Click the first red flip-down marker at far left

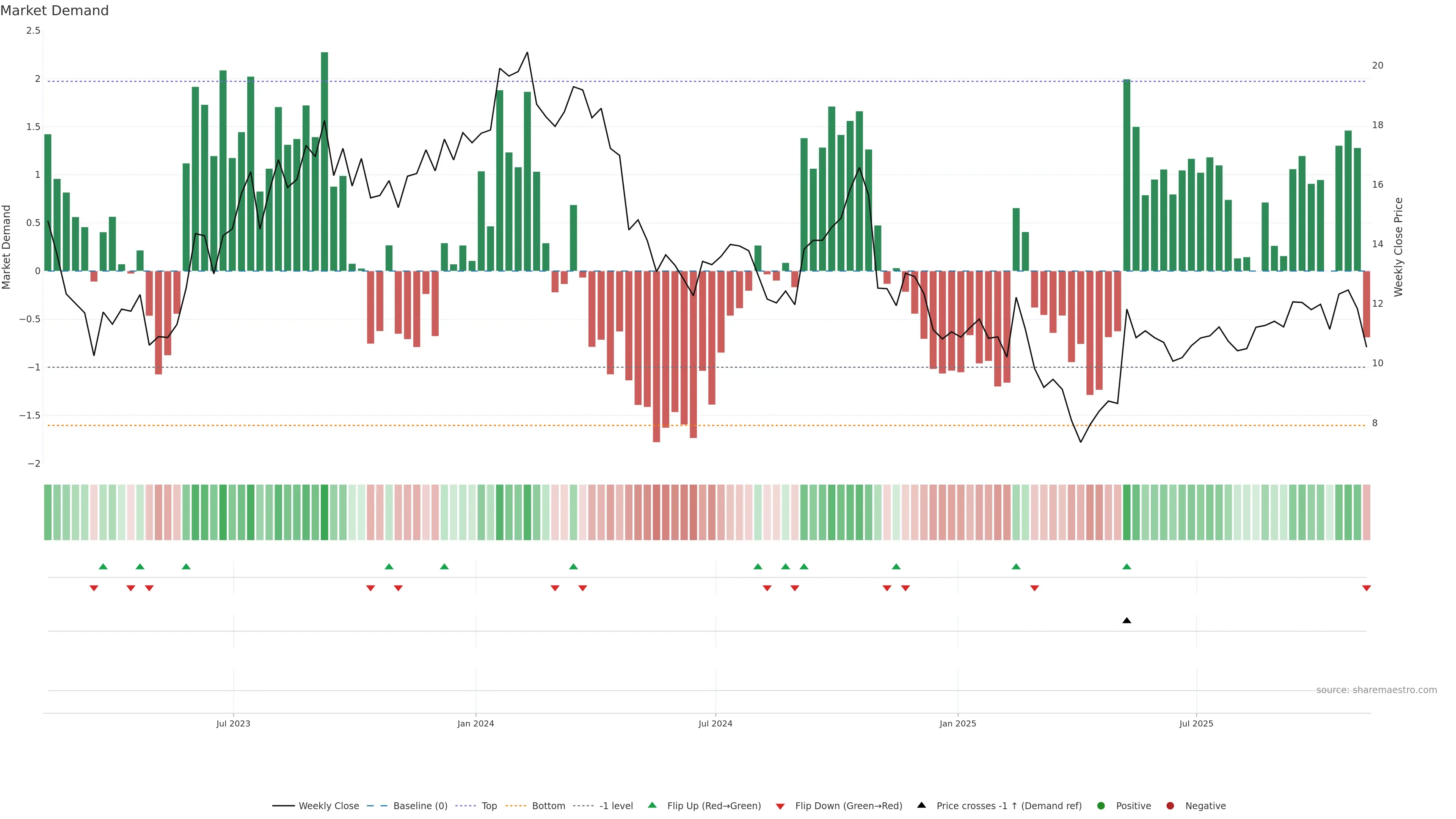(x=94, y=588)
